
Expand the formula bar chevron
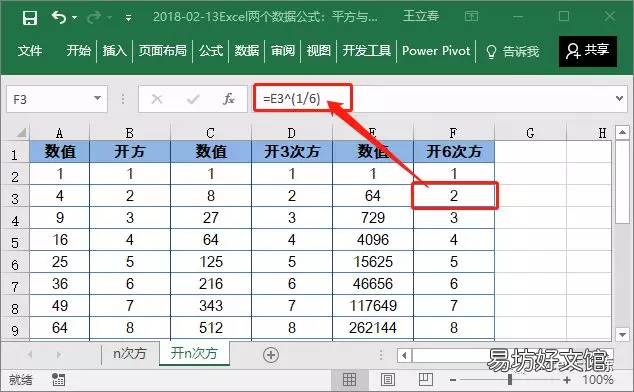point(619,98)
